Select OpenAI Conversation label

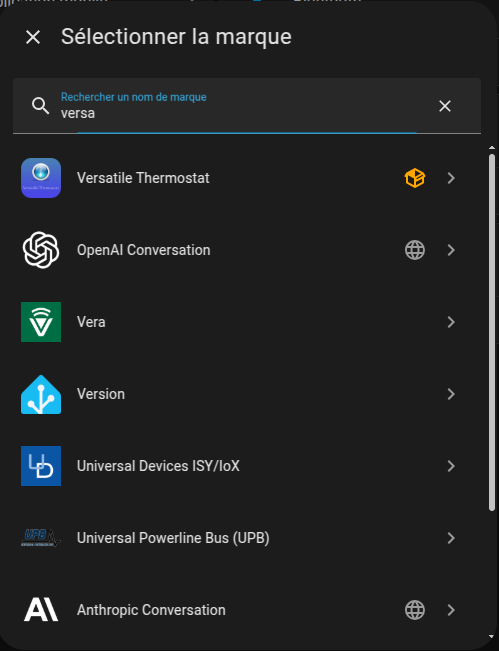pyautogui.click(x=144, y=250)
